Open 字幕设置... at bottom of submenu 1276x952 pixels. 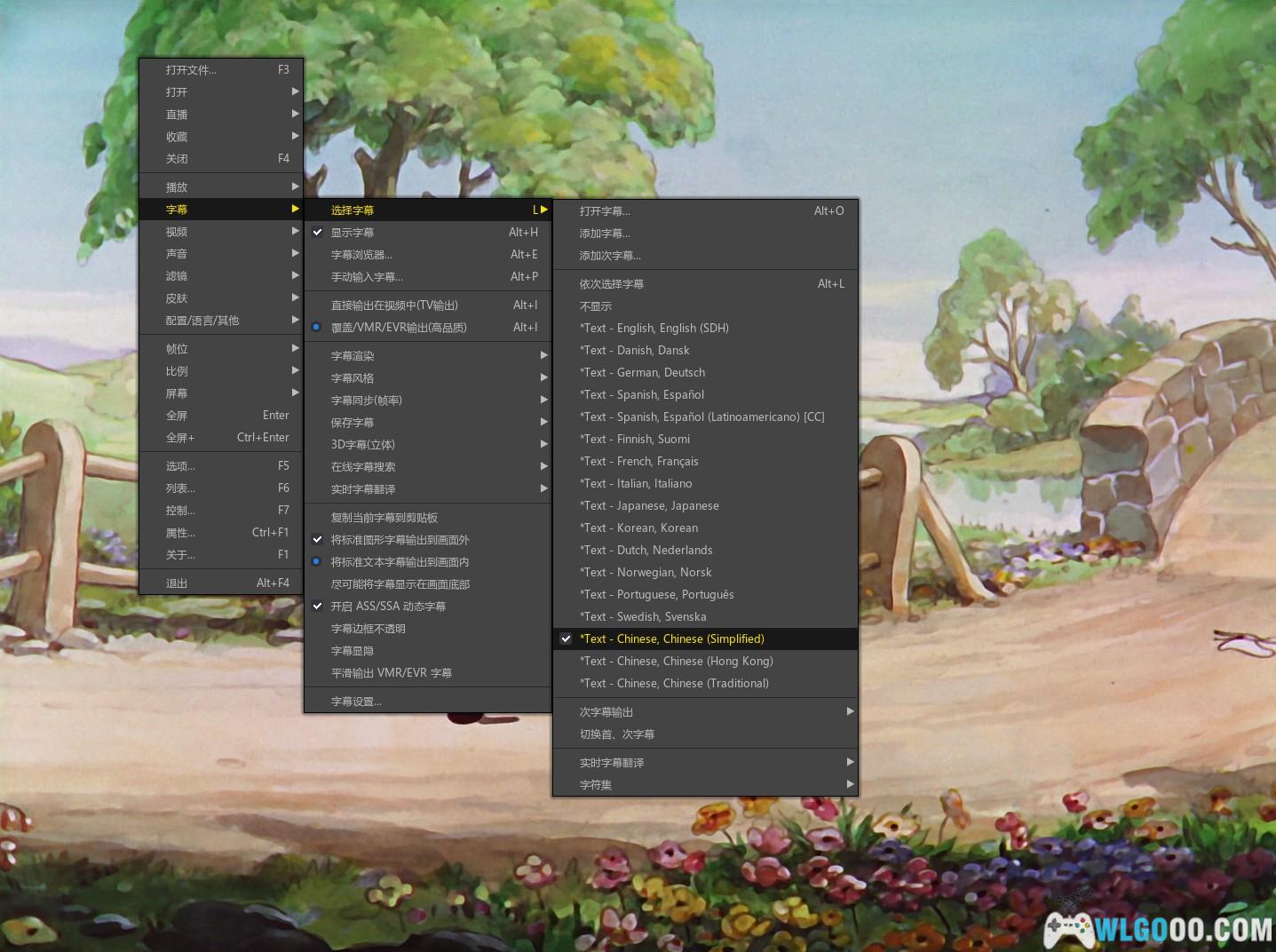coord(356,702)
